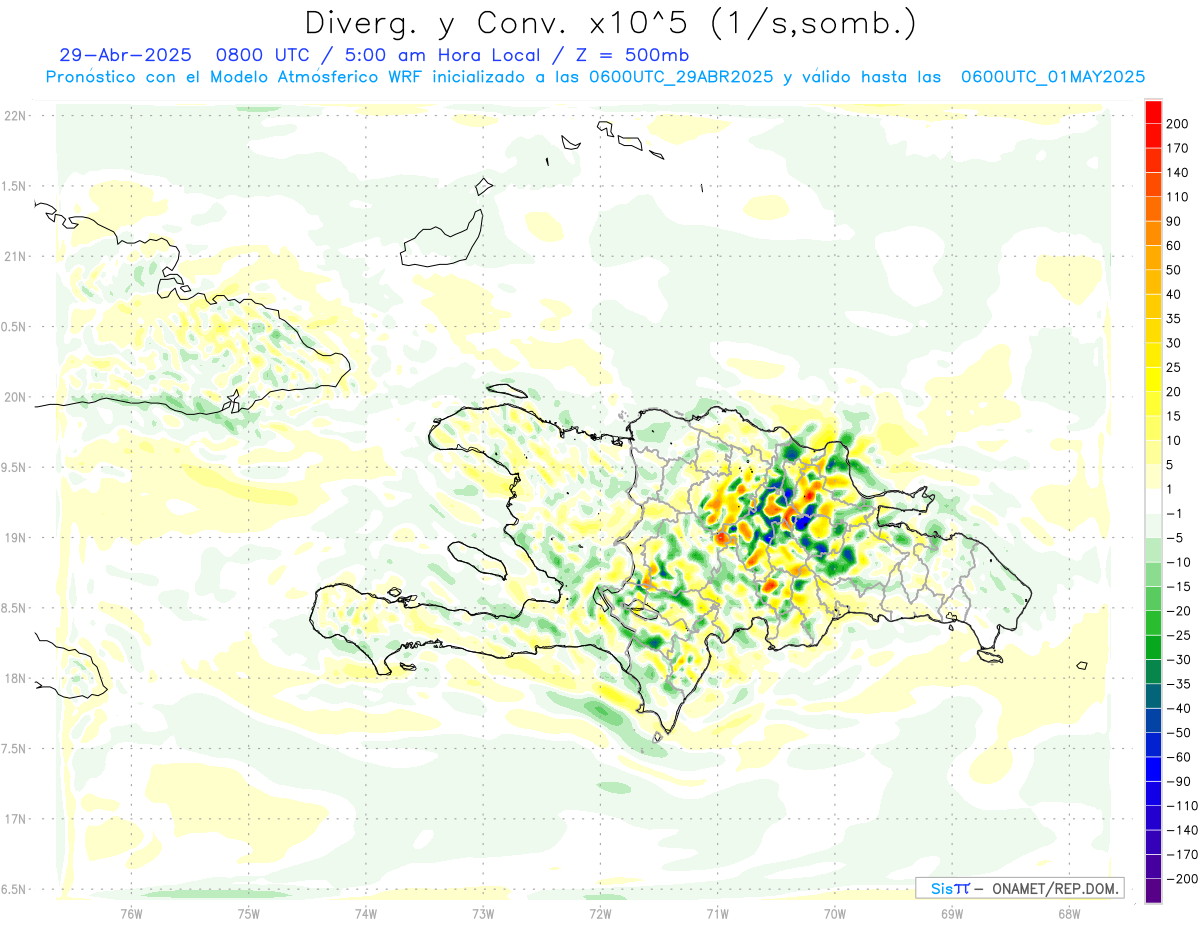The image size is (1200, 927).
Task: Click the longitude label '74W'
Action: pyautogui.click(x=366, y=913)
